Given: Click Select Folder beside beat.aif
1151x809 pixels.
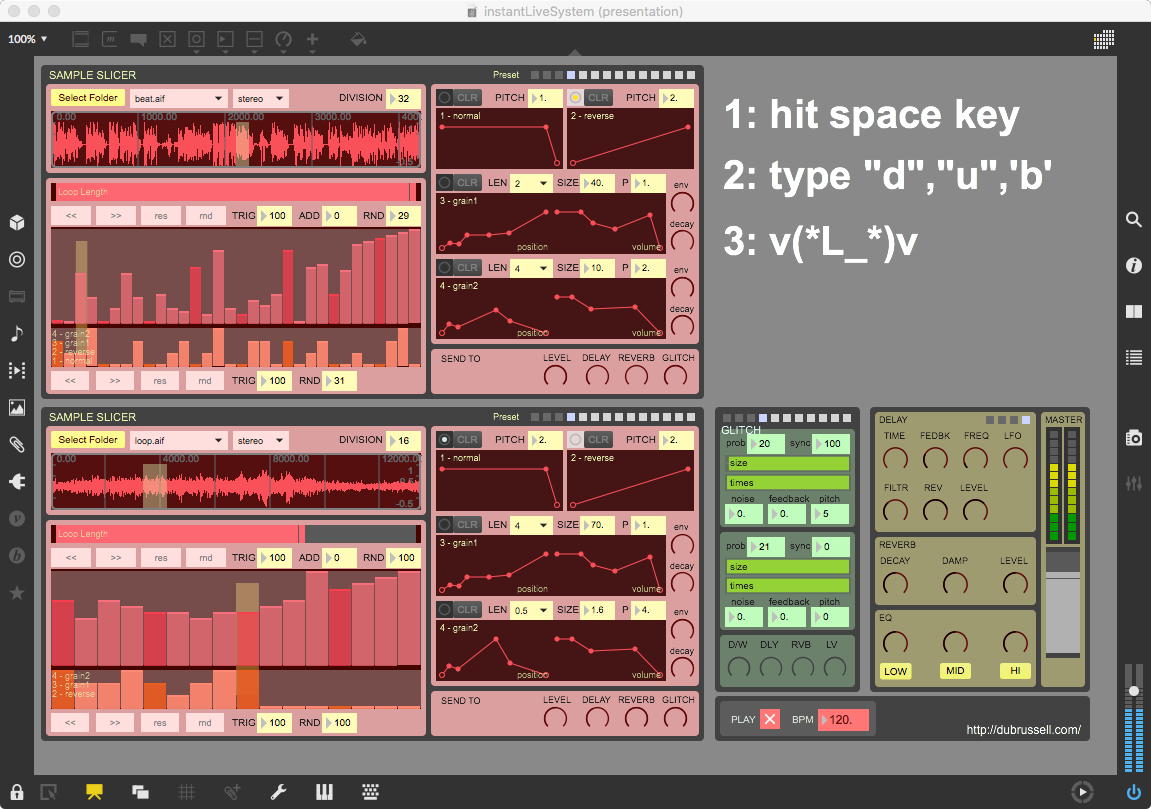Looking at the screenshot, I should click(x=88, y=98).
